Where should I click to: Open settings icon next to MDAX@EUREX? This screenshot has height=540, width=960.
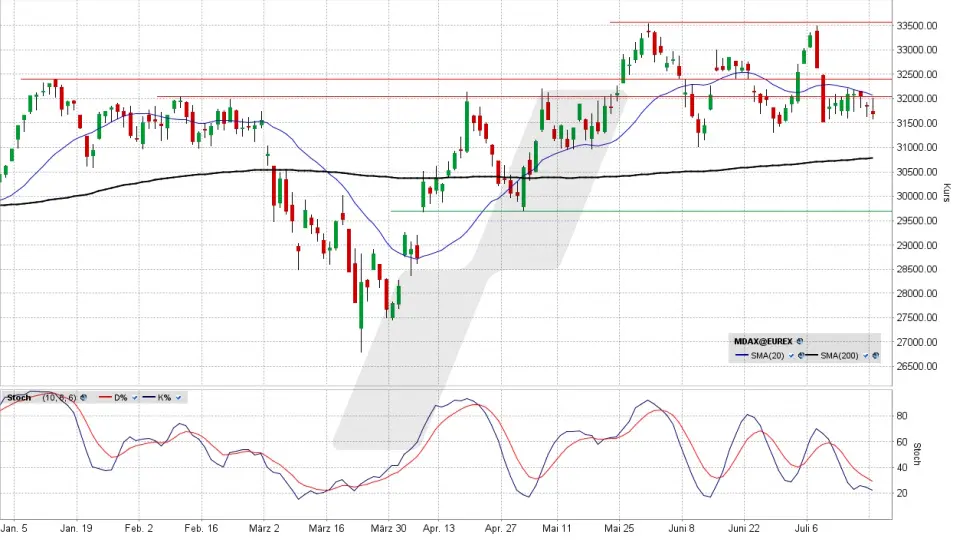tap(800, 341)
